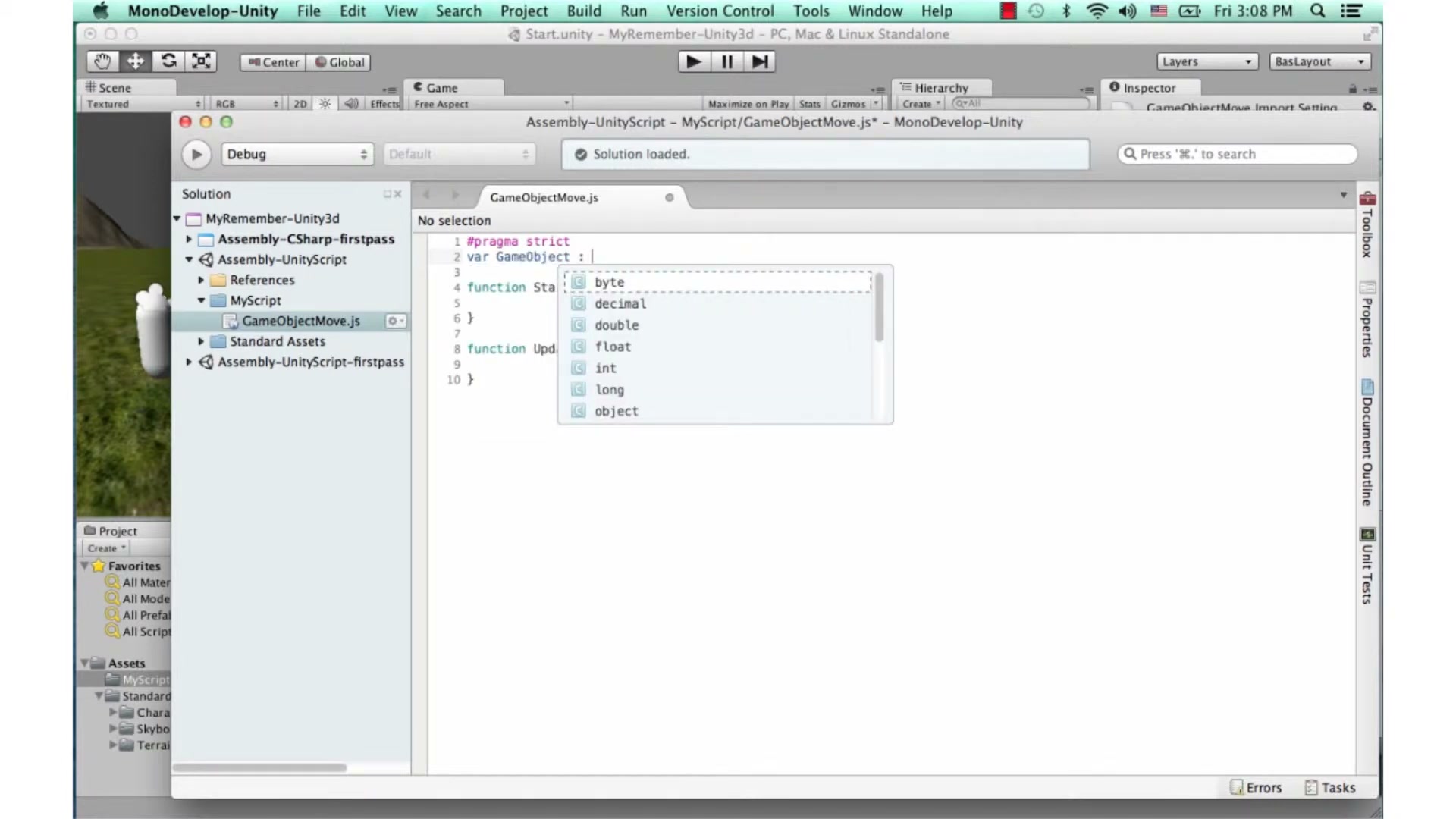Choose decimal from autocomplete list
Screen dimensions: 1456x819
click(x=718, y=303)
